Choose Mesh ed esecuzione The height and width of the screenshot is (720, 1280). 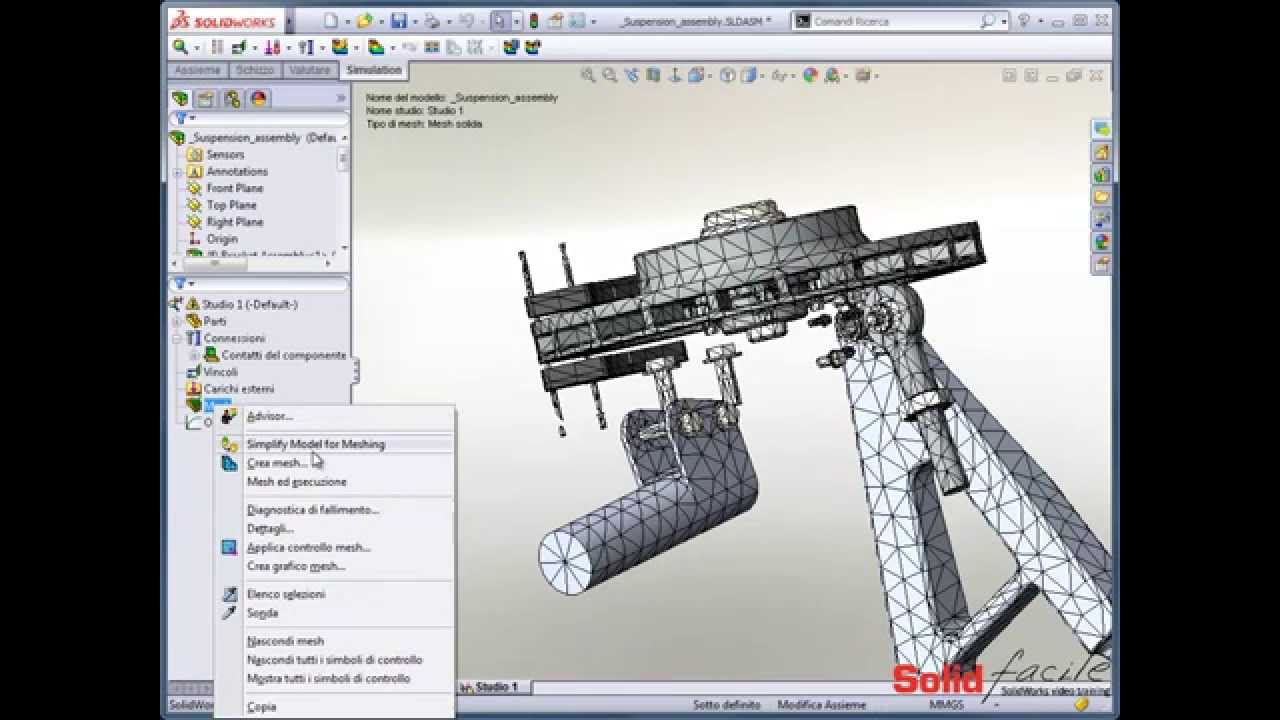click(x=296, y=481)
